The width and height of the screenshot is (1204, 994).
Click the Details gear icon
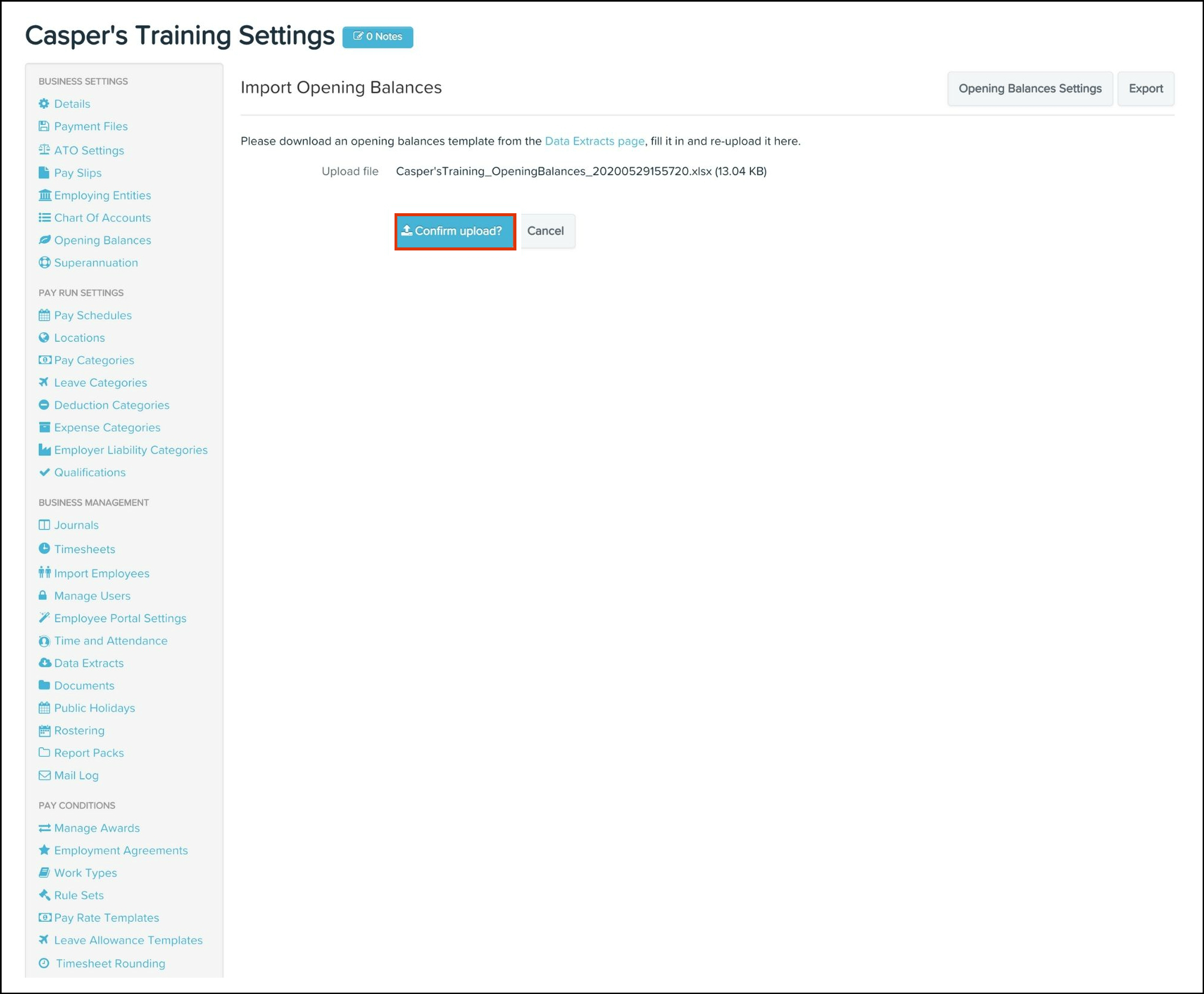[44, 103]
